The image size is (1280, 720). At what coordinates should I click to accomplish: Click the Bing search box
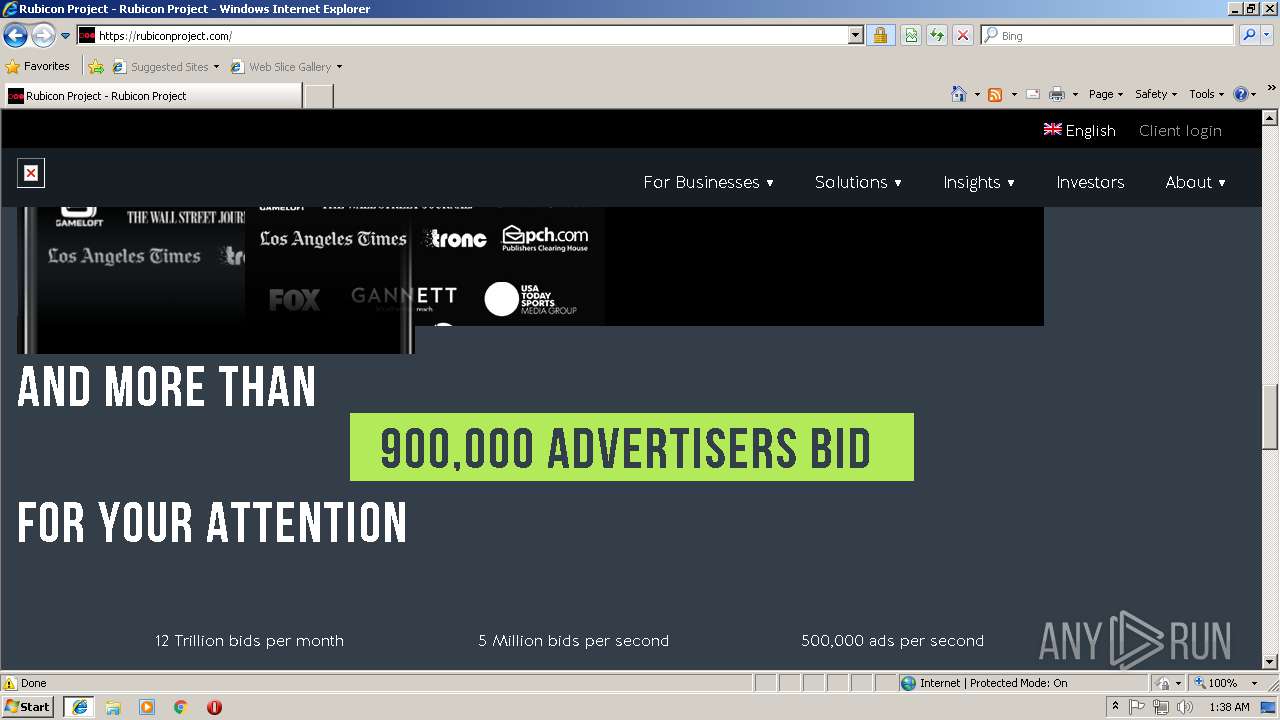(x=1108, y=35)
